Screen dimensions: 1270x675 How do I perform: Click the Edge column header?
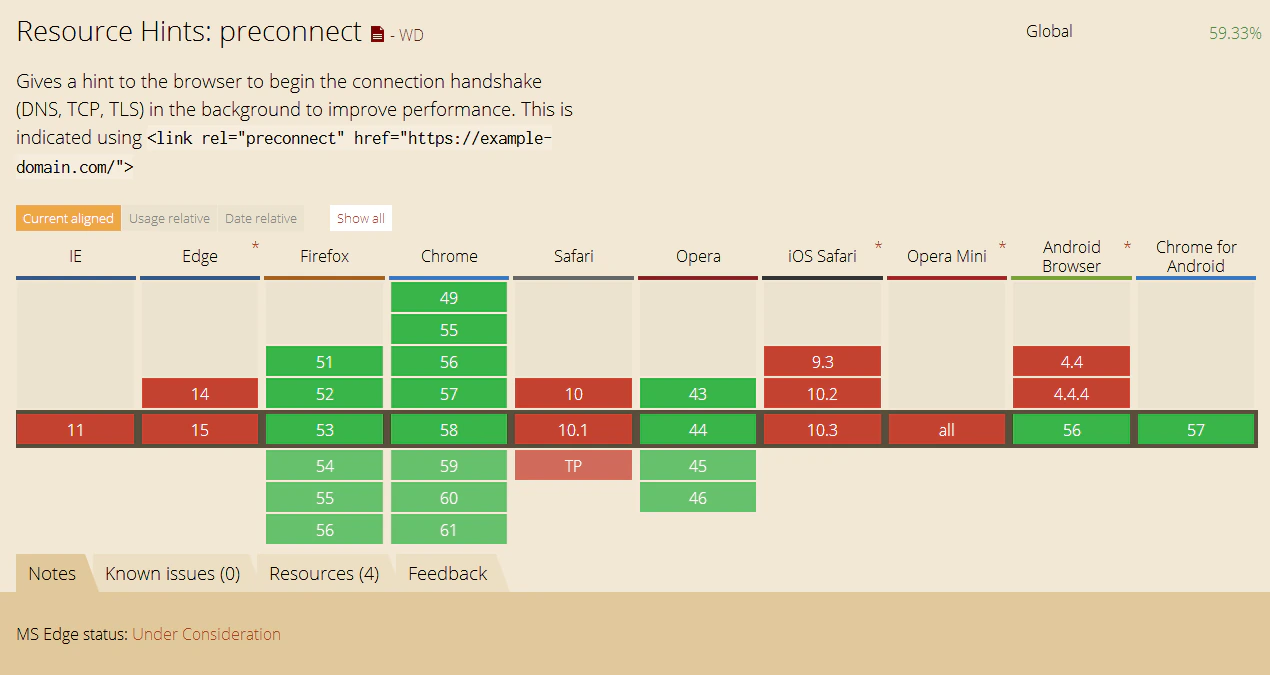(x=200, y=256)
